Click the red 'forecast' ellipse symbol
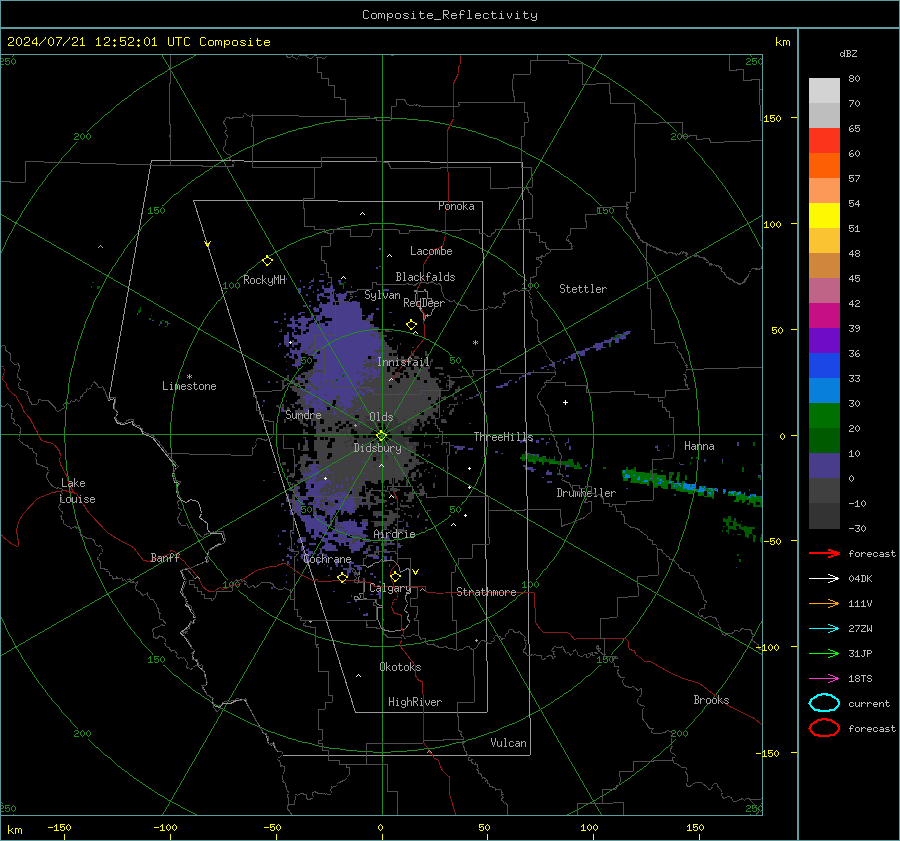Image resolution: width=900 pixels, height=841 pixels. click(x=824, y=728)
